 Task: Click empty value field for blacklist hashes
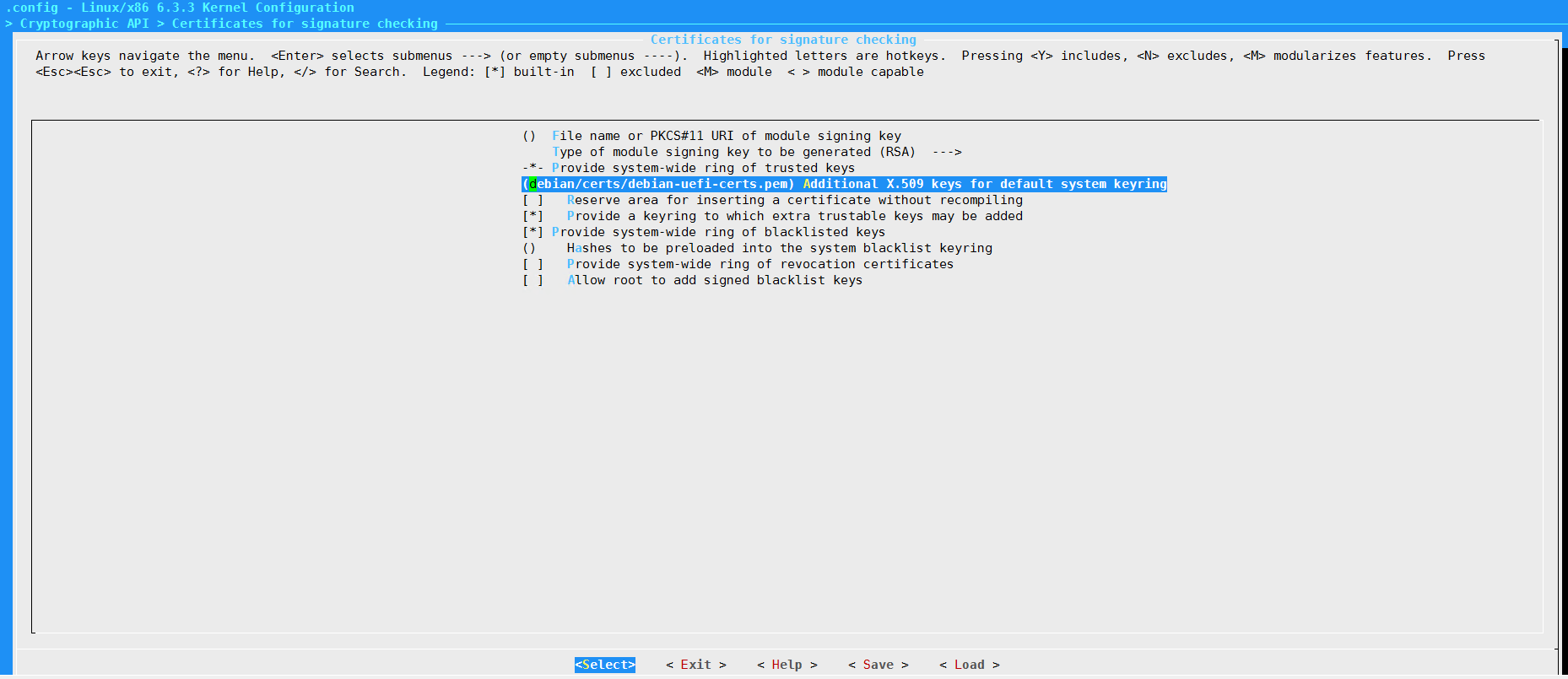click(x=529, y=248)
